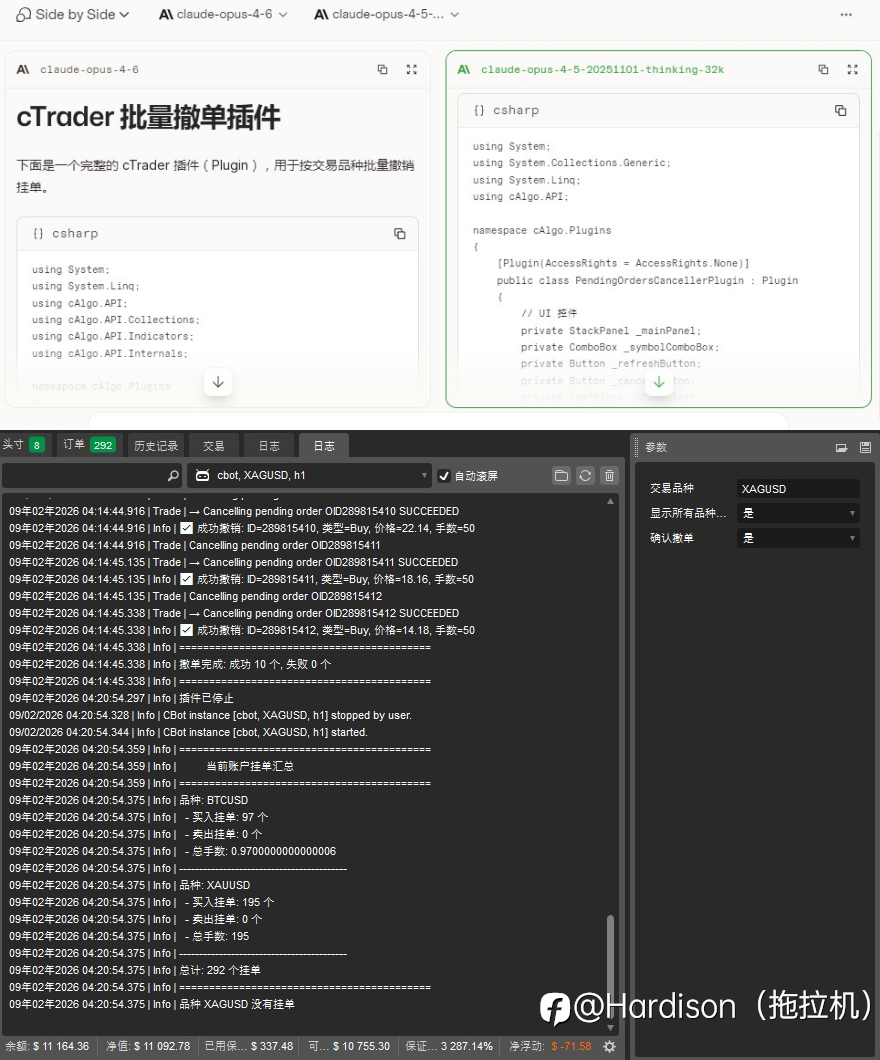Open the first 日志 log tab
The width and height of the screenshot is (880, 1060).
[x=269, y=445]
